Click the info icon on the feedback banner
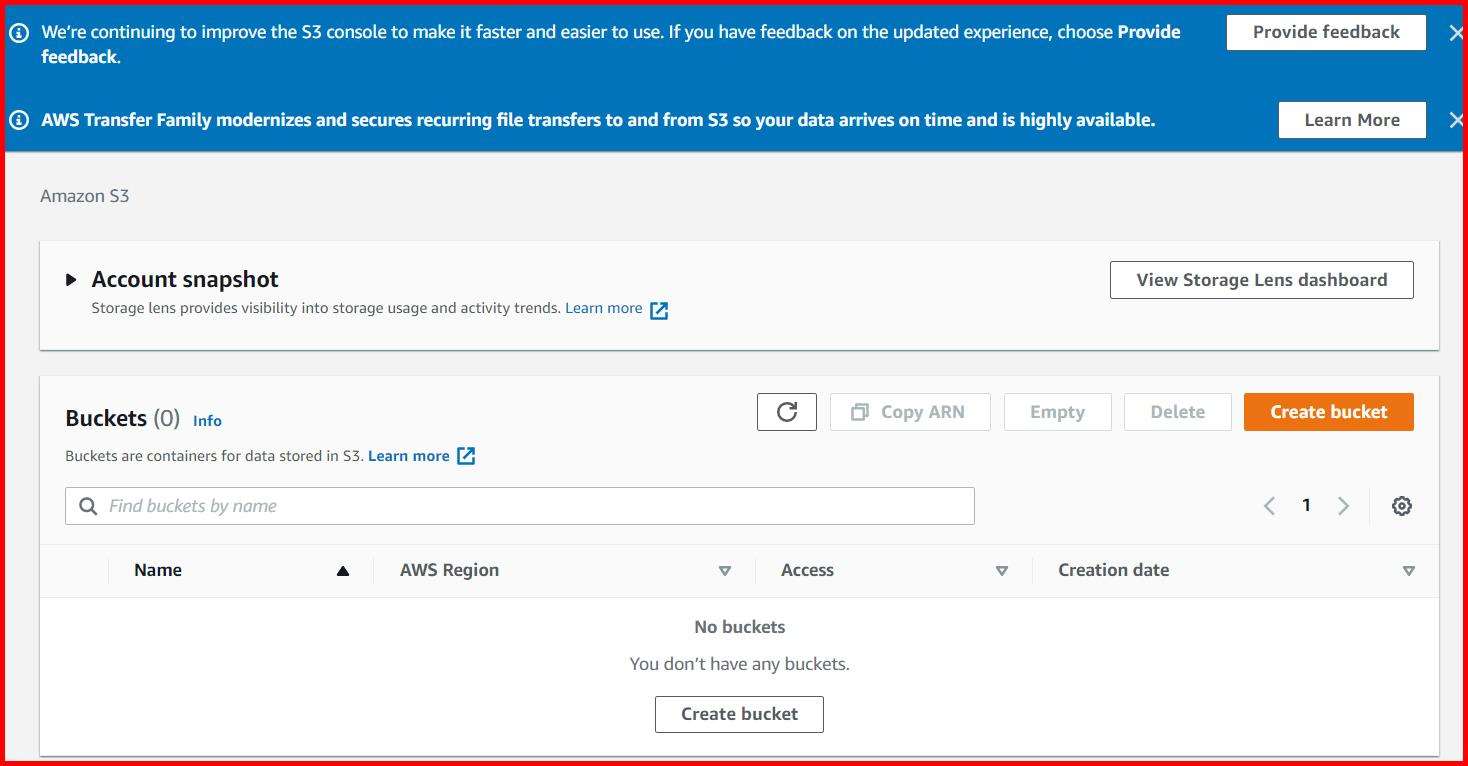Screen dimensions: 1468x766 point(18,31)
